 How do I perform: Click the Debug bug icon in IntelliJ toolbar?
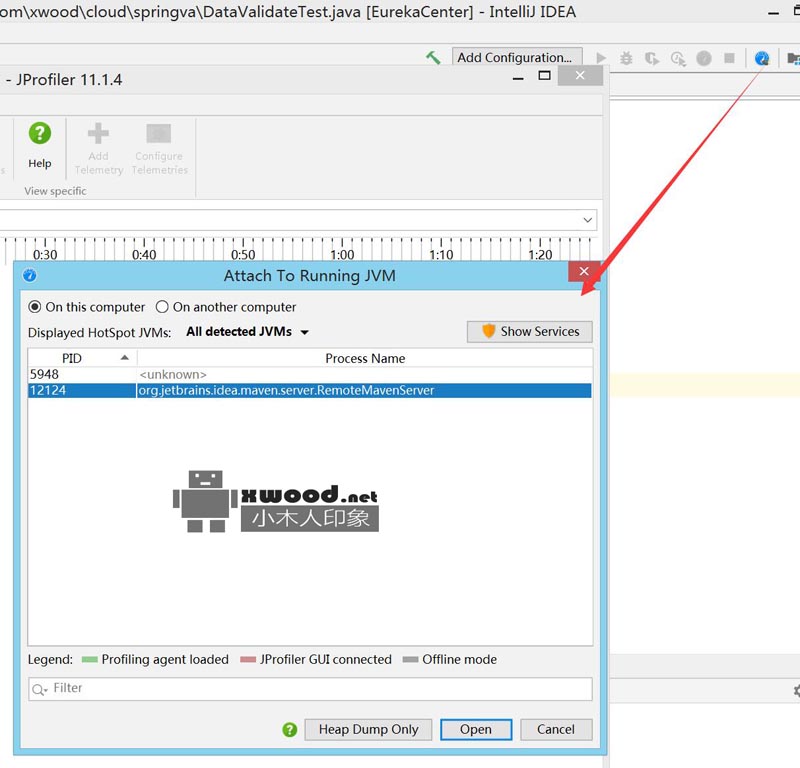point(626,58)
